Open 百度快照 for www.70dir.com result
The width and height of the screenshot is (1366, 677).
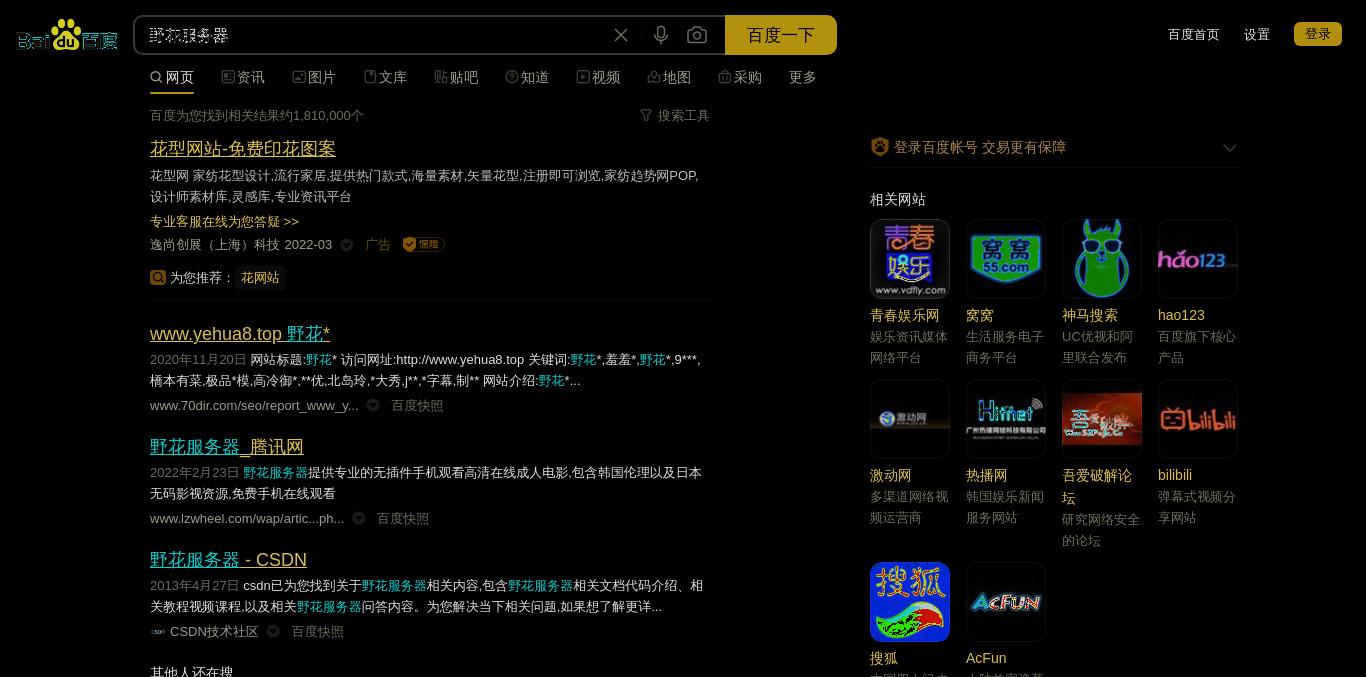pyautogui.click(x=417, y=406)
